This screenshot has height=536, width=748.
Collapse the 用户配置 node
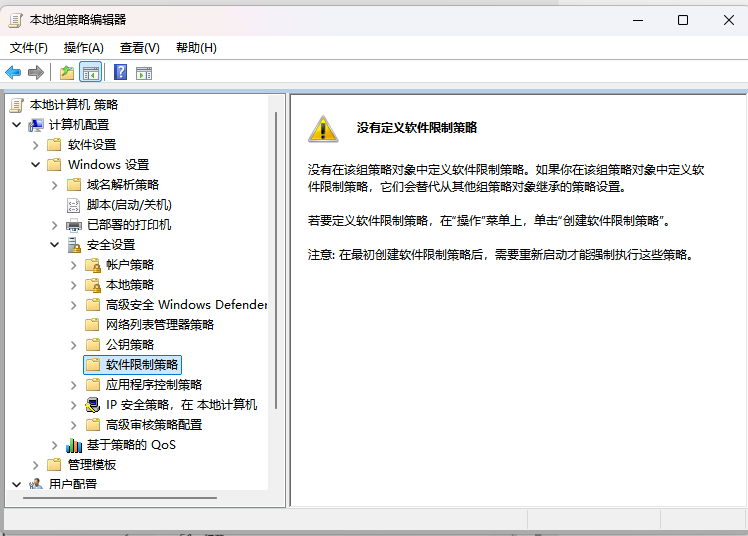tap(17, 484)
